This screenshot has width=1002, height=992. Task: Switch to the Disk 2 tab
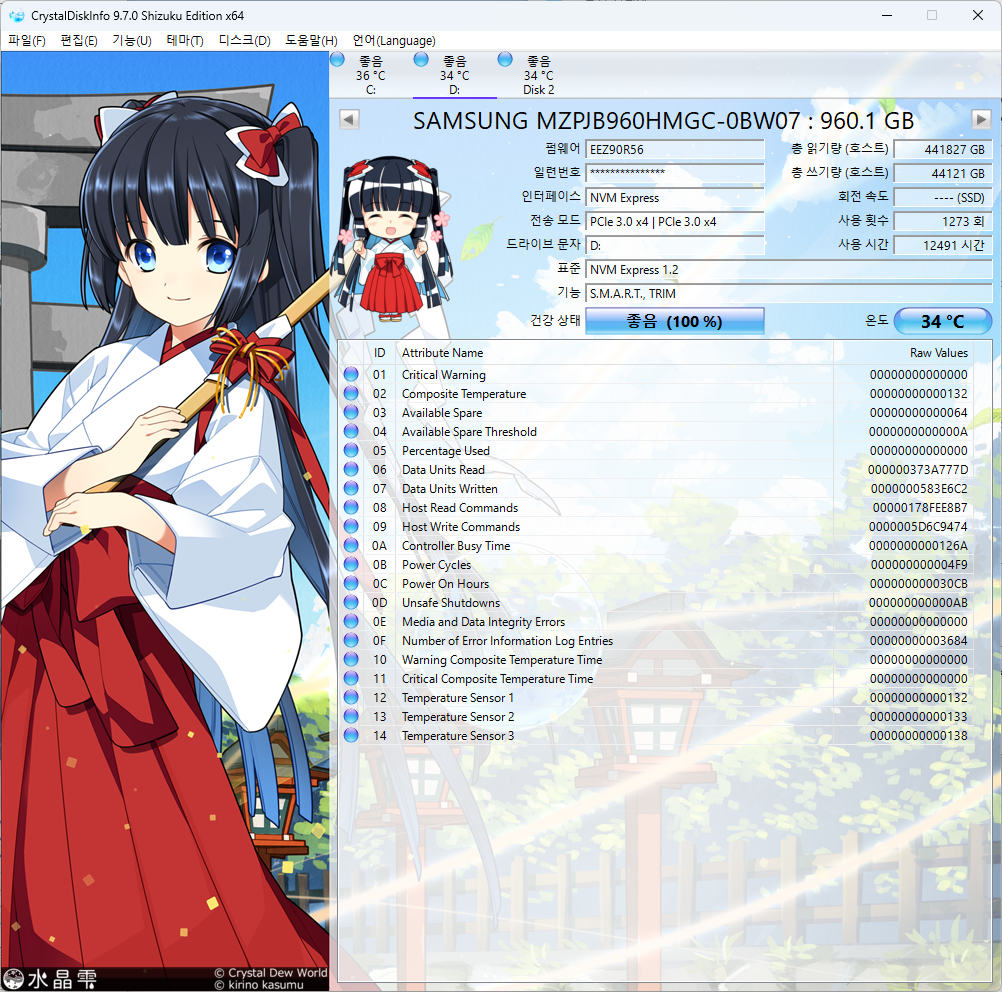[x=538, y=75]
